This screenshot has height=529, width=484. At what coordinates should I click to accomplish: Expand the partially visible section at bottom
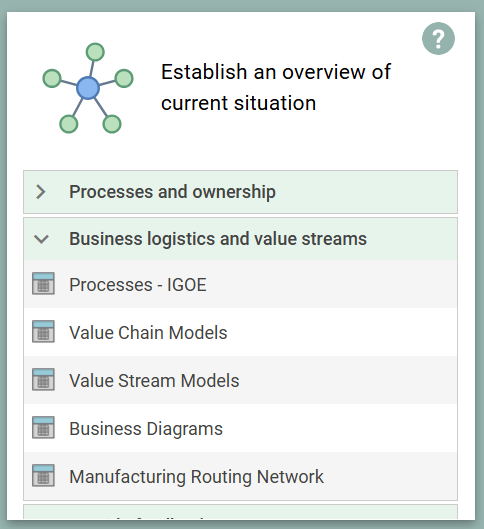click(240, 512)
